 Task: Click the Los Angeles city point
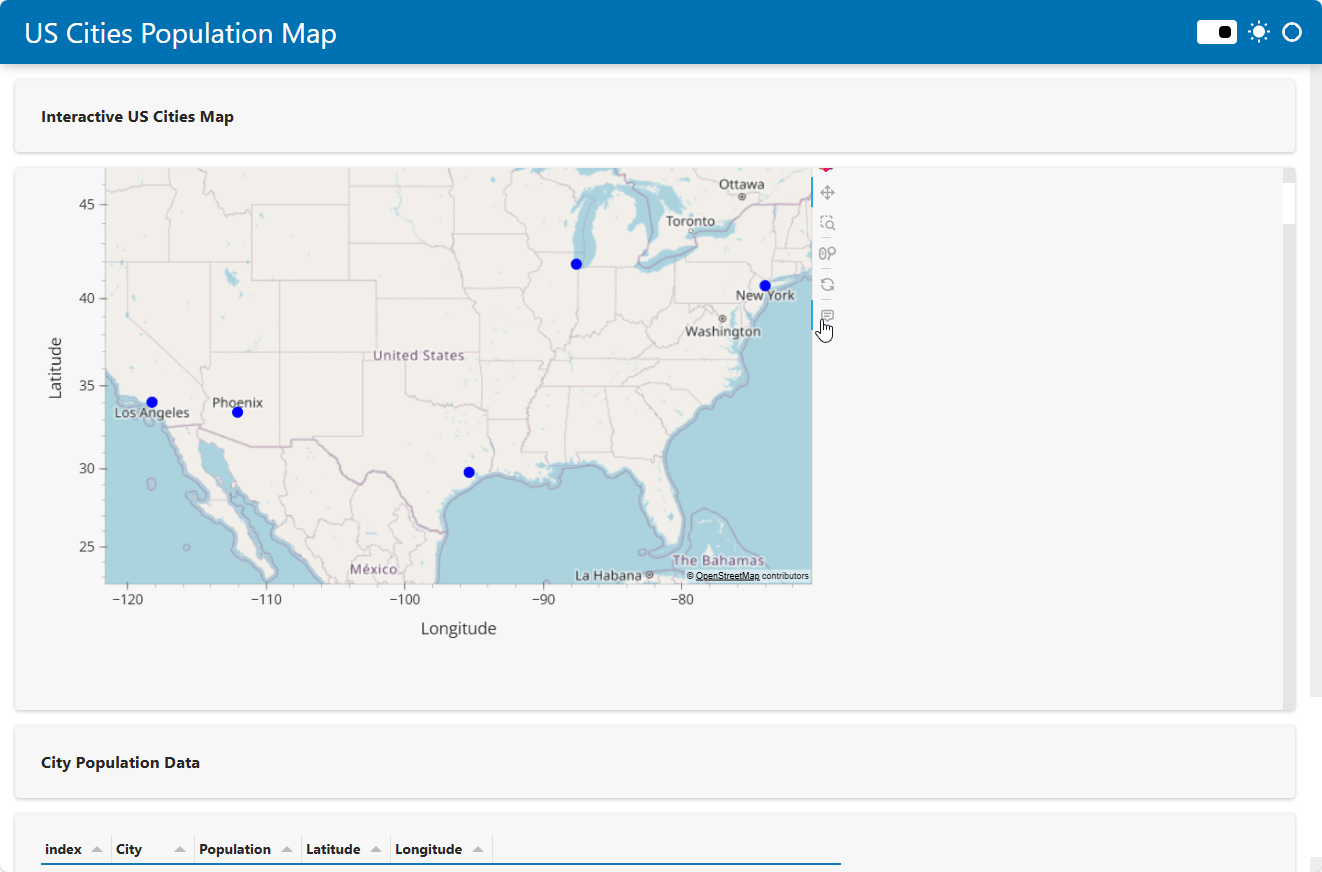(152, 402)
